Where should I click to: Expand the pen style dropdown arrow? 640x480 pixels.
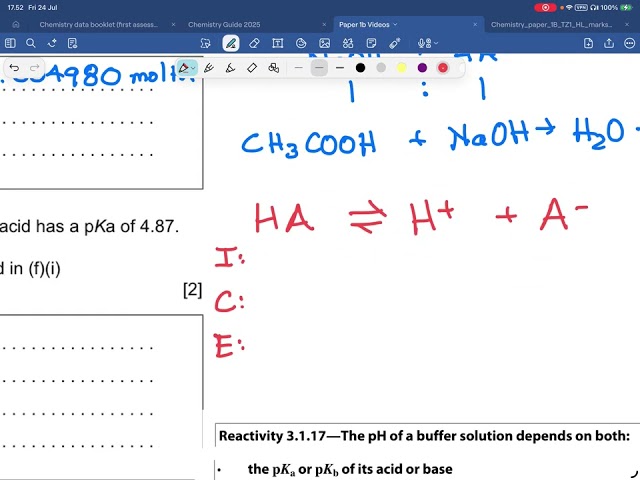(x=193, y=68)
